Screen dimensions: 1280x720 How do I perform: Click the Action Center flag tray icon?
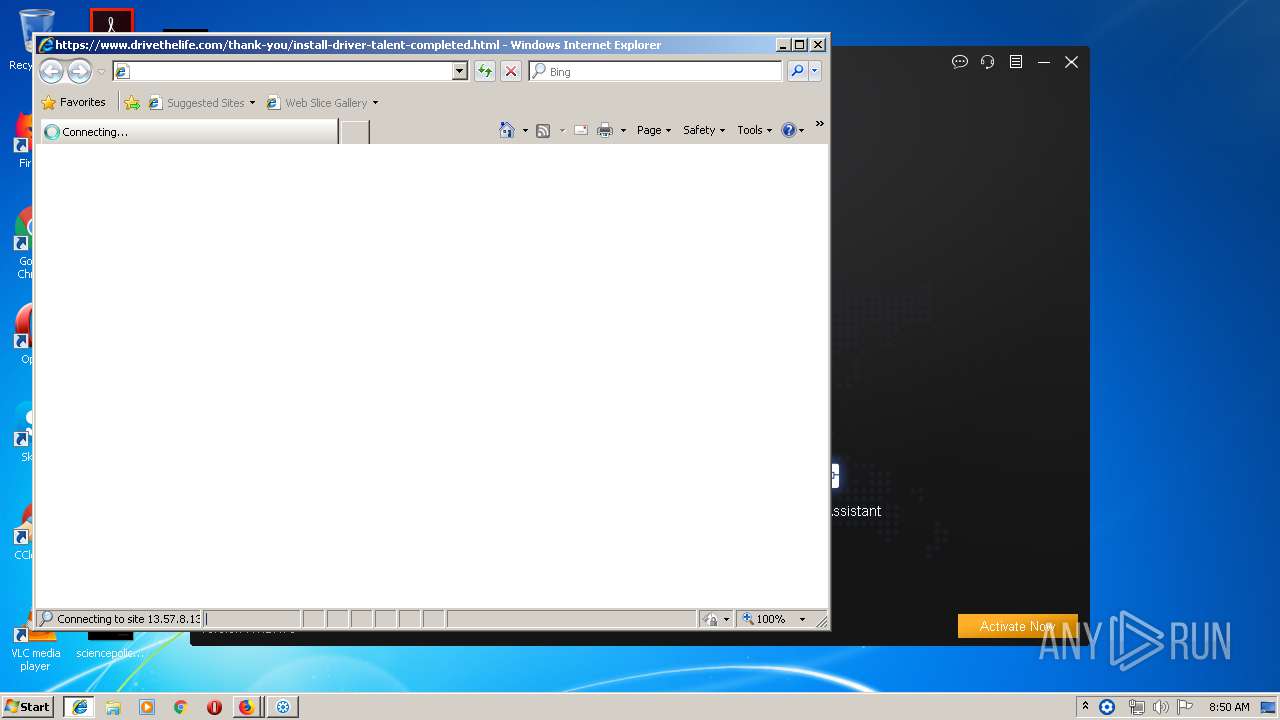point(1185,707)
